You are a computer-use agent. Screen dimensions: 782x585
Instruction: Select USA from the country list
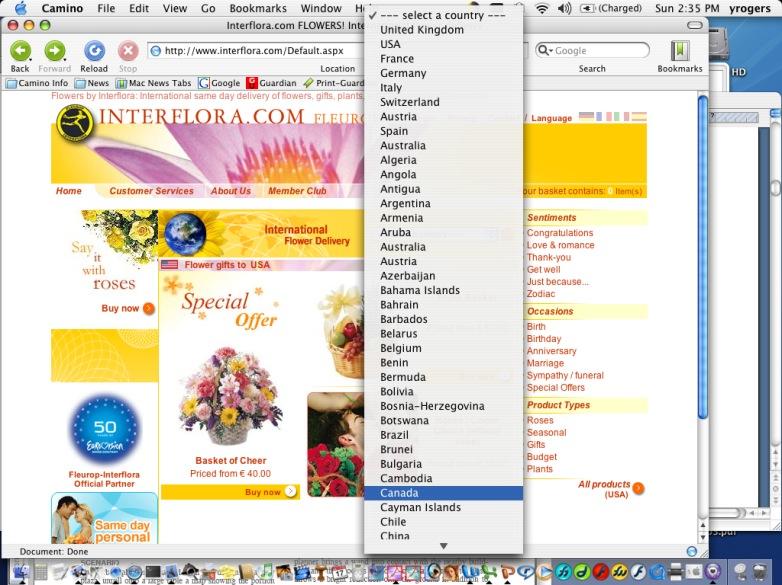click(443, 44)
